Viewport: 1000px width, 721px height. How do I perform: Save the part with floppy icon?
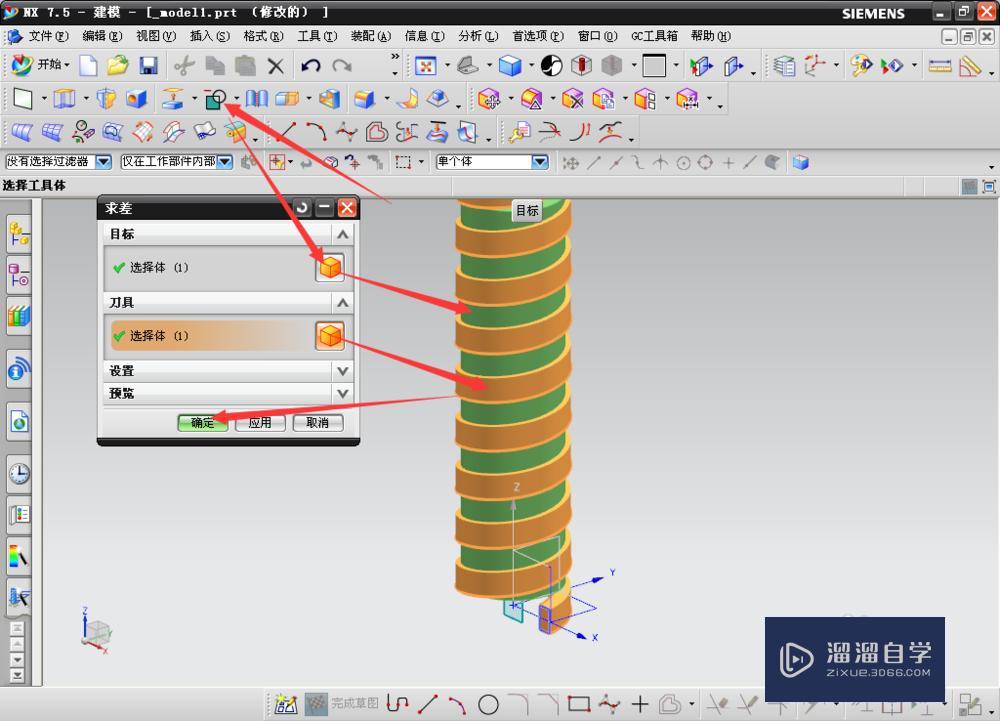149,65
